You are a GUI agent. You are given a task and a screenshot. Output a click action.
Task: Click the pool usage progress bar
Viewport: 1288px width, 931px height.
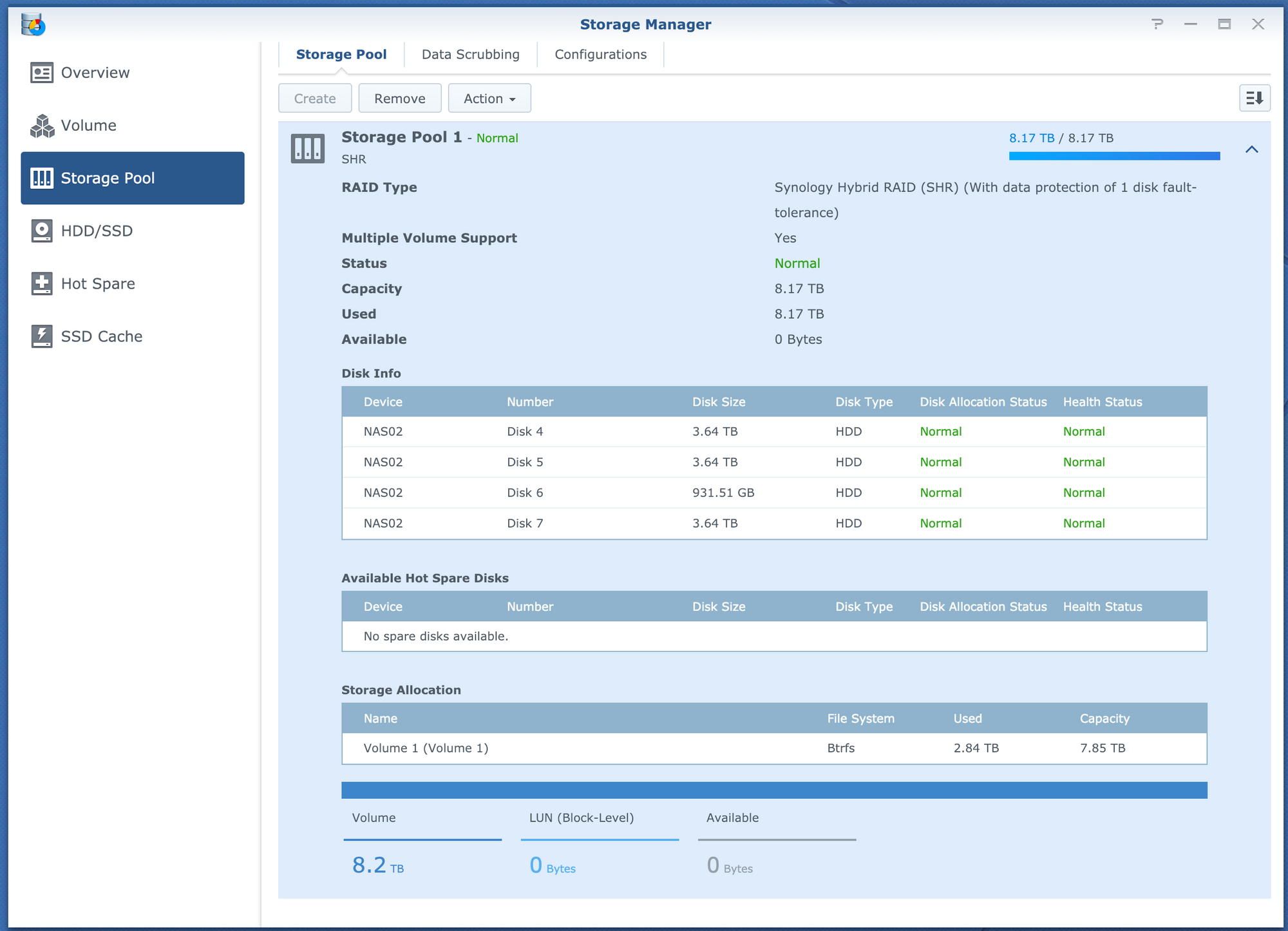(1114, 156)
